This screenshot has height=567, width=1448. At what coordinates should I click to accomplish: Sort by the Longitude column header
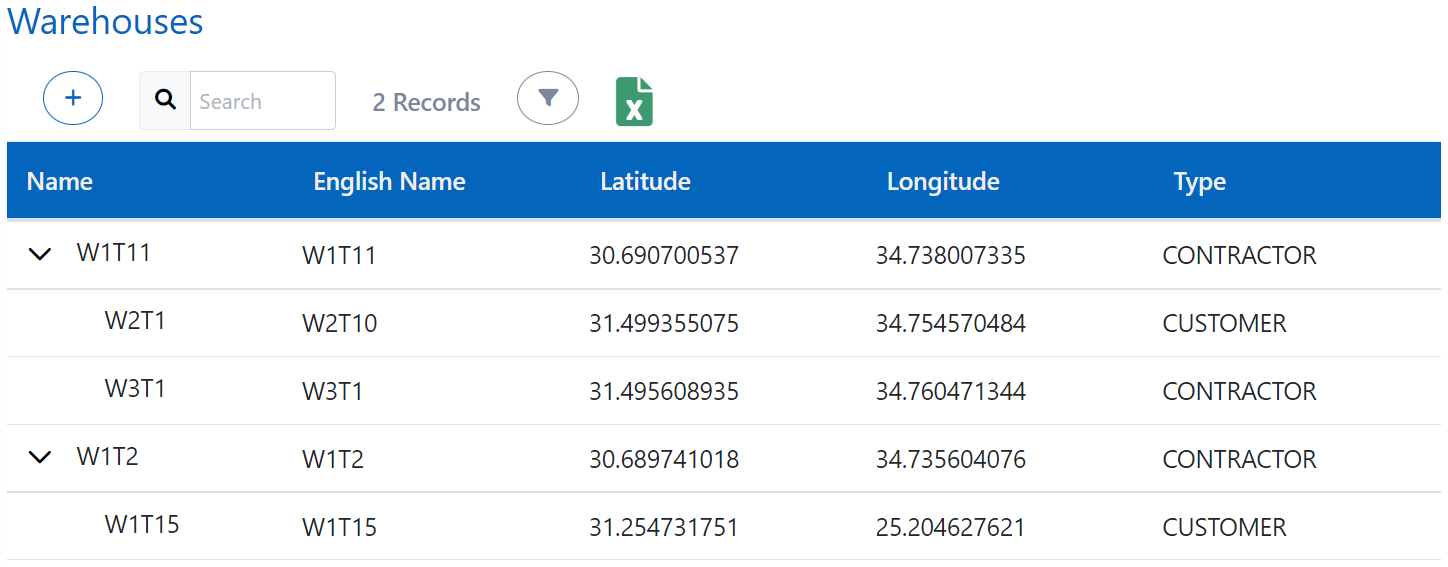pyautogui.click(x=943, y=181)
